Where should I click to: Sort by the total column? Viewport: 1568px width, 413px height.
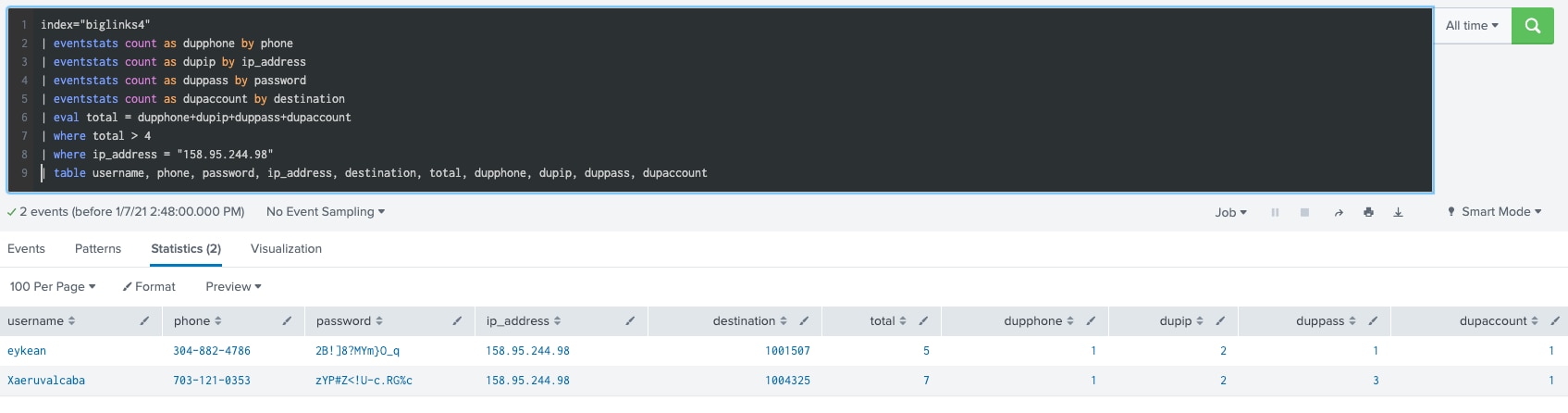click(888, 321)
